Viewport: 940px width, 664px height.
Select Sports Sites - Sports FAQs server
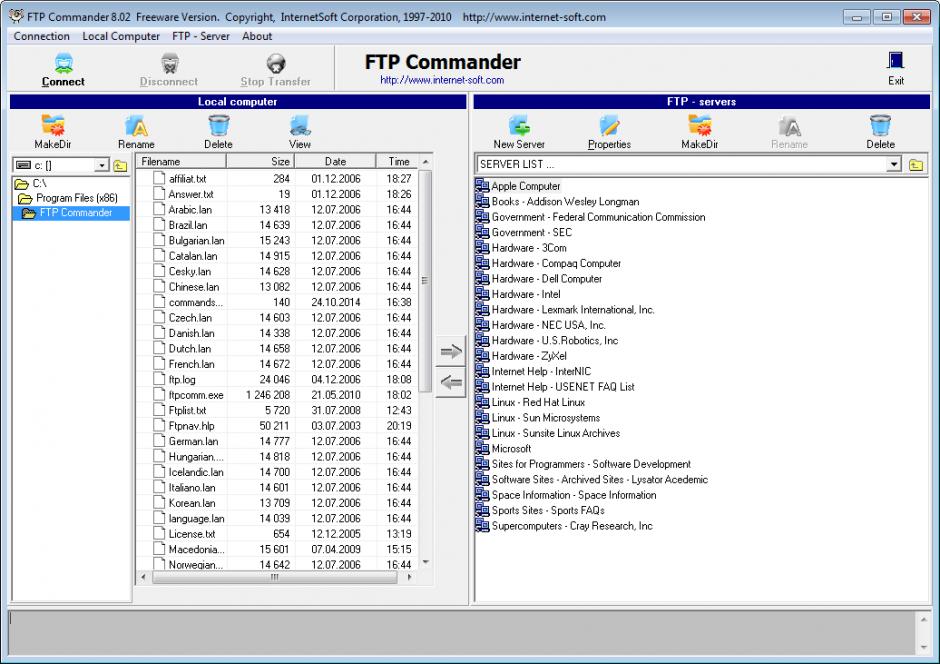(x=548, y=511)
